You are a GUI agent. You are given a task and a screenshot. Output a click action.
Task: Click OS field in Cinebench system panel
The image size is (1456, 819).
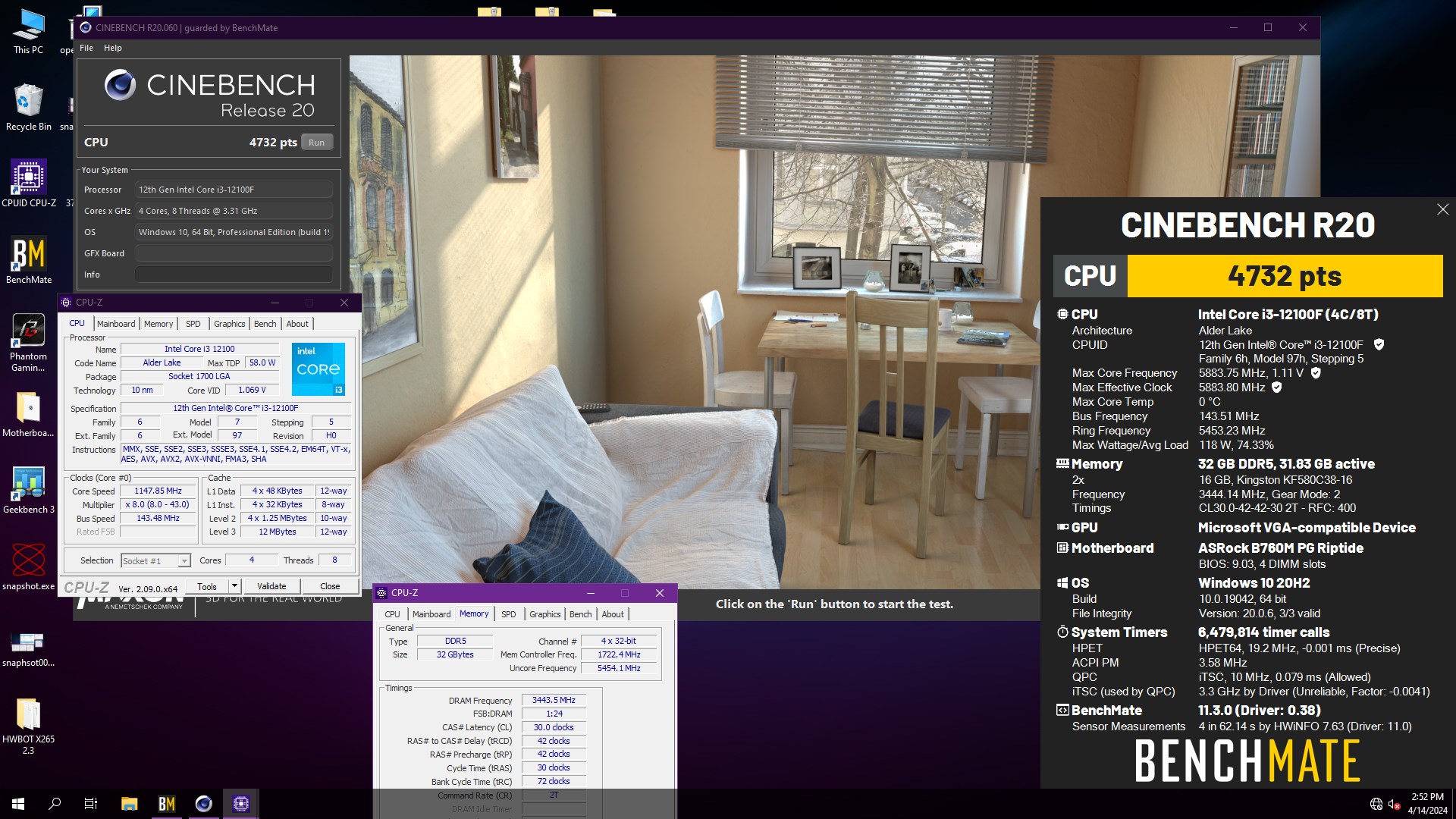tap(234, 232)
